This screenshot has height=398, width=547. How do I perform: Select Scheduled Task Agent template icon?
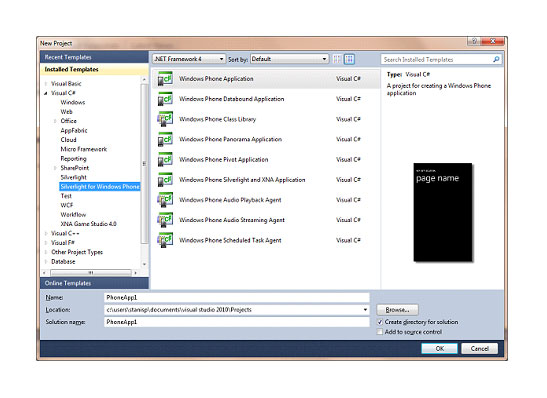pos(165,240)
